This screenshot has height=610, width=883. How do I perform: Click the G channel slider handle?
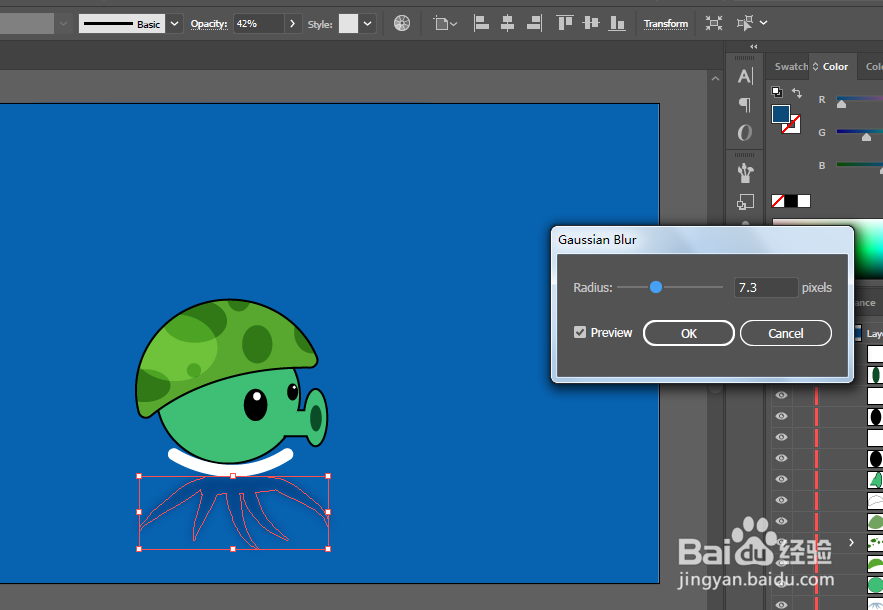(867, 137)
